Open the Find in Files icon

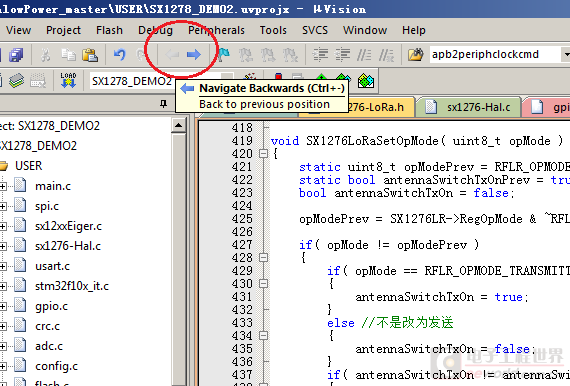416,55
